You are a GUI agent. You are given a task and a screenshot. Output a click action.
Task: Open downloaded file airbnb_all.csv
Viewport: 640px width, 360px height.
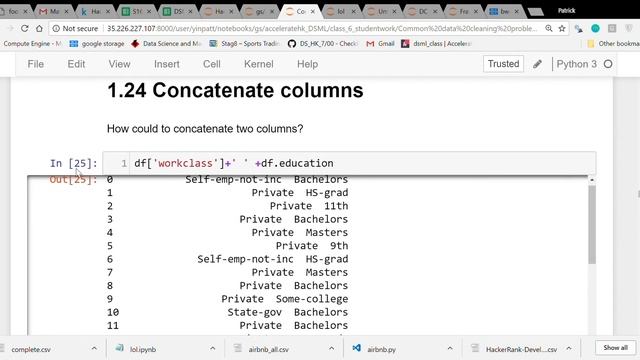(x=268, y=349)
